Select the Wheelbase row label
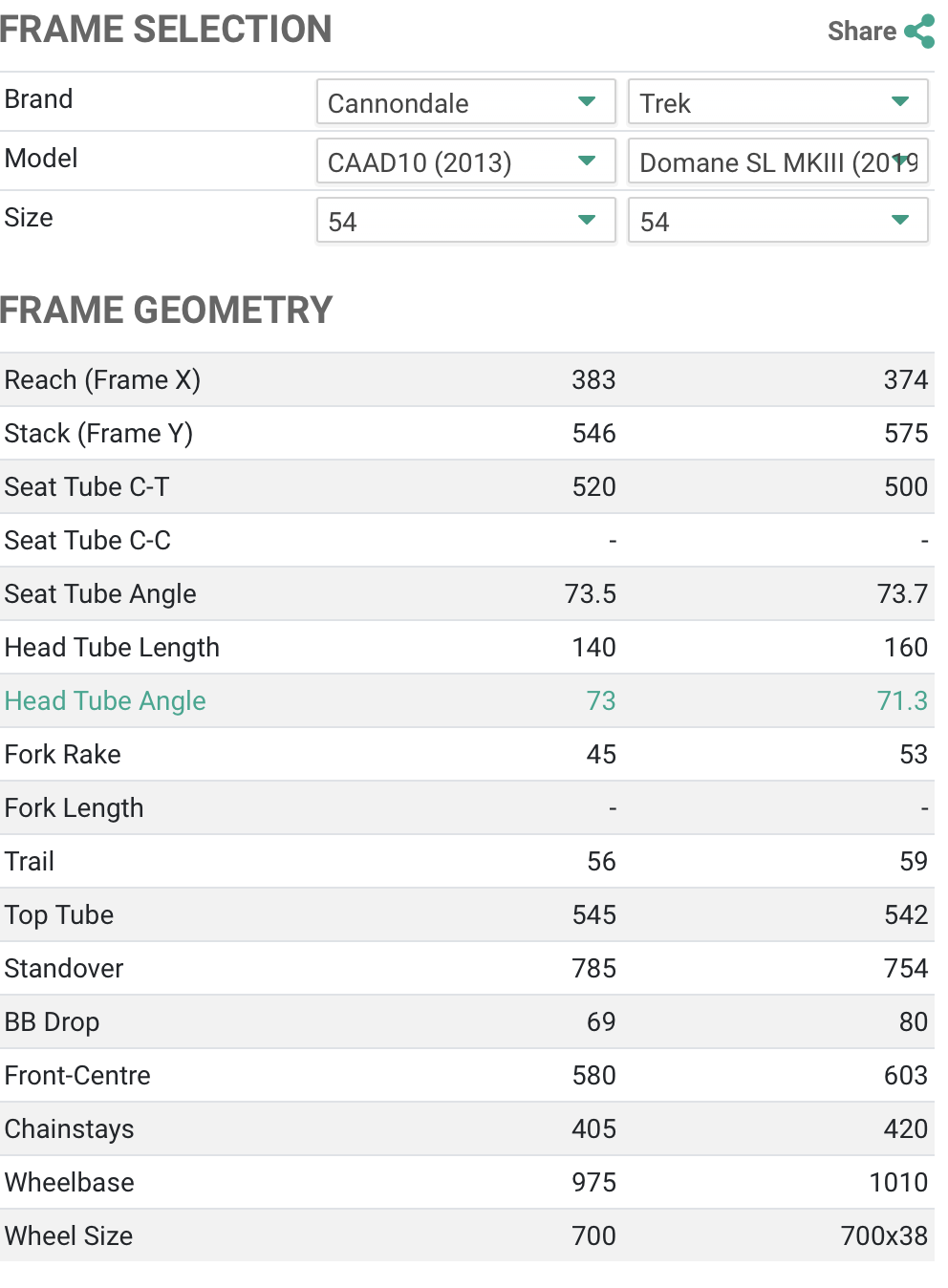The height and width of the screenshot is (1288, 948). click(x=70, y=1183)
